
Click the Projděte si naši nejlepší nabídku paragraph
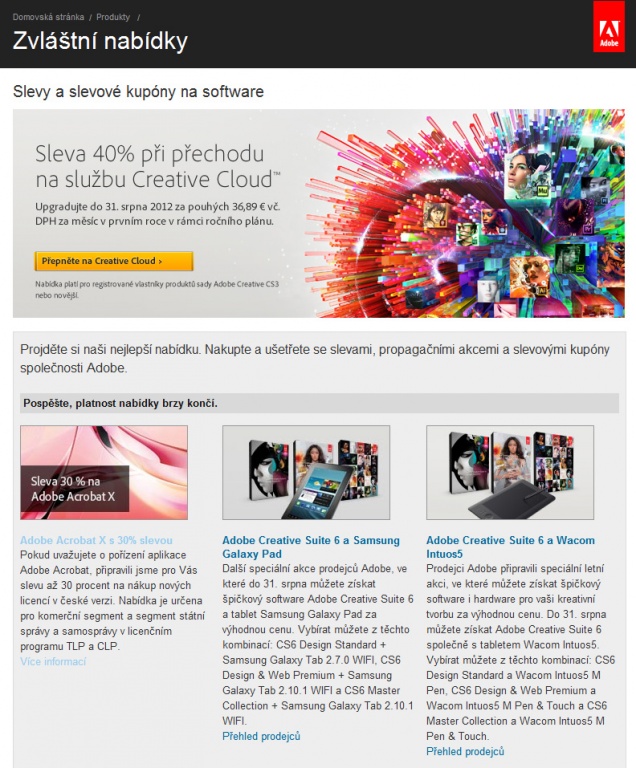coord(315,359)
